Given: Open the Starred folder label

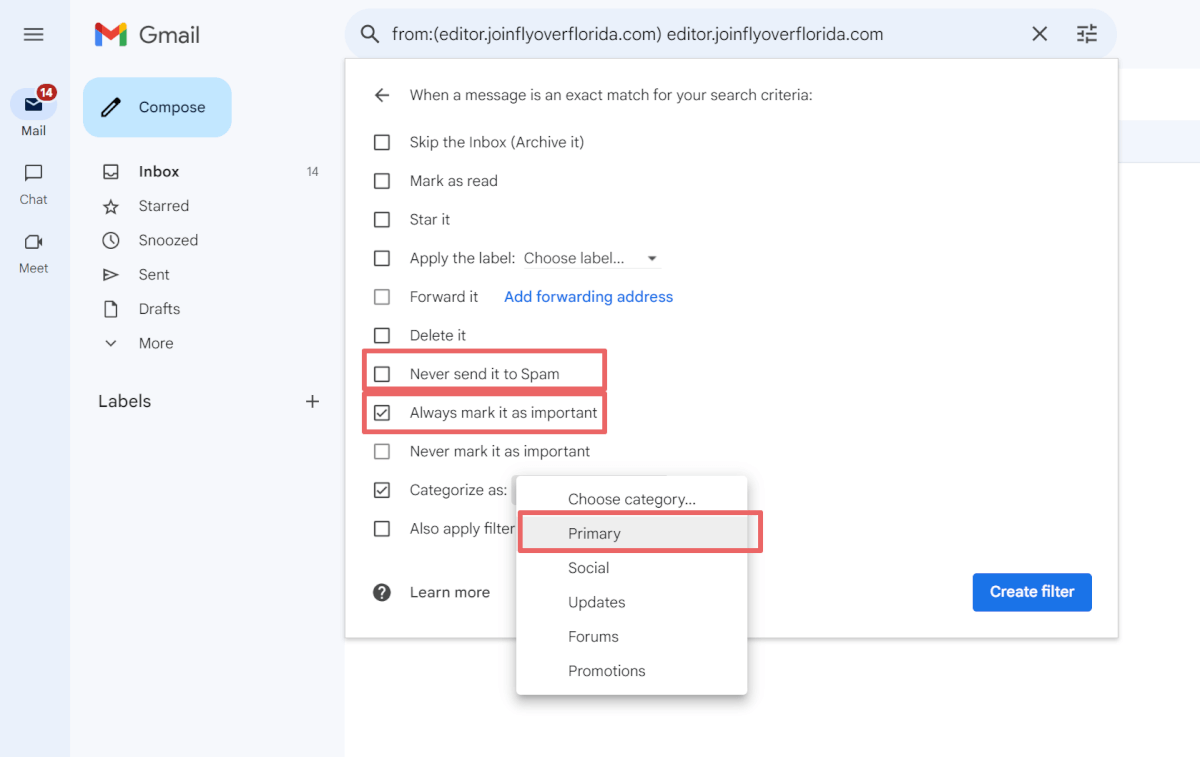Looking at the screenshot, I should click(164, 206).
